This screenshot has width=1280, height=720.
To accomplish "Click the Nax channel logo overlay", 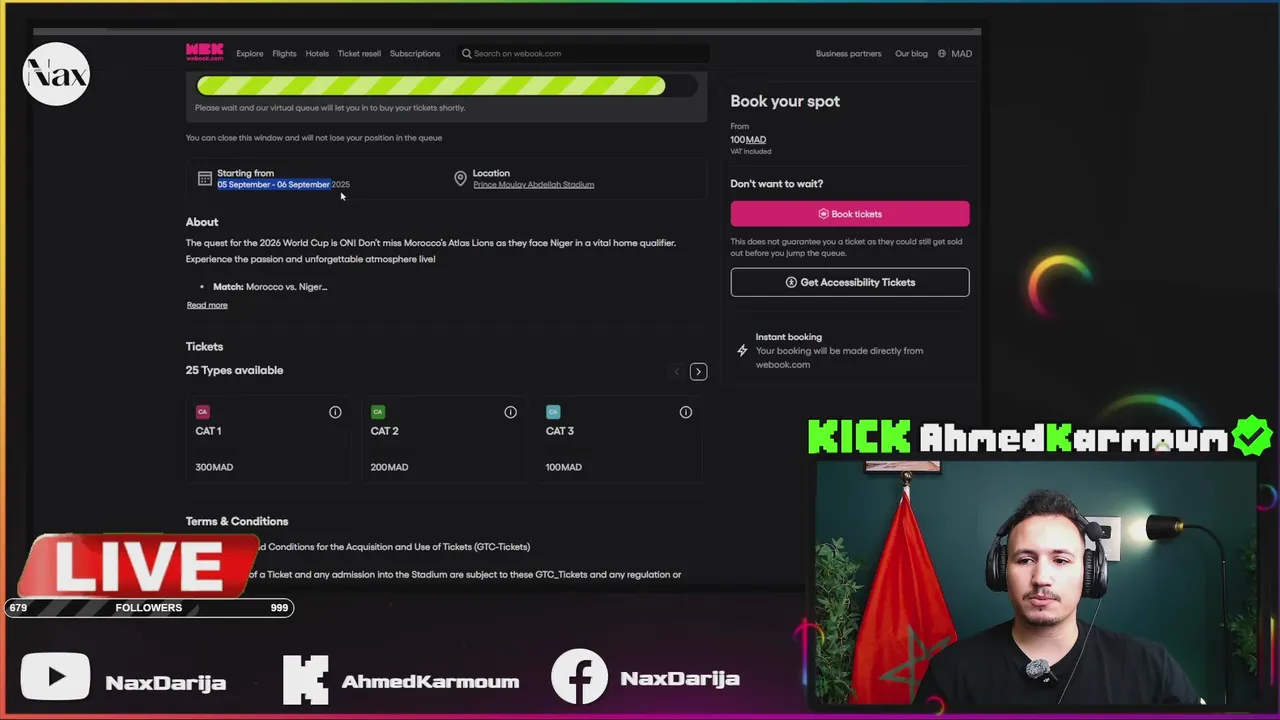I will pyautogui.click(x=56, y=74).
